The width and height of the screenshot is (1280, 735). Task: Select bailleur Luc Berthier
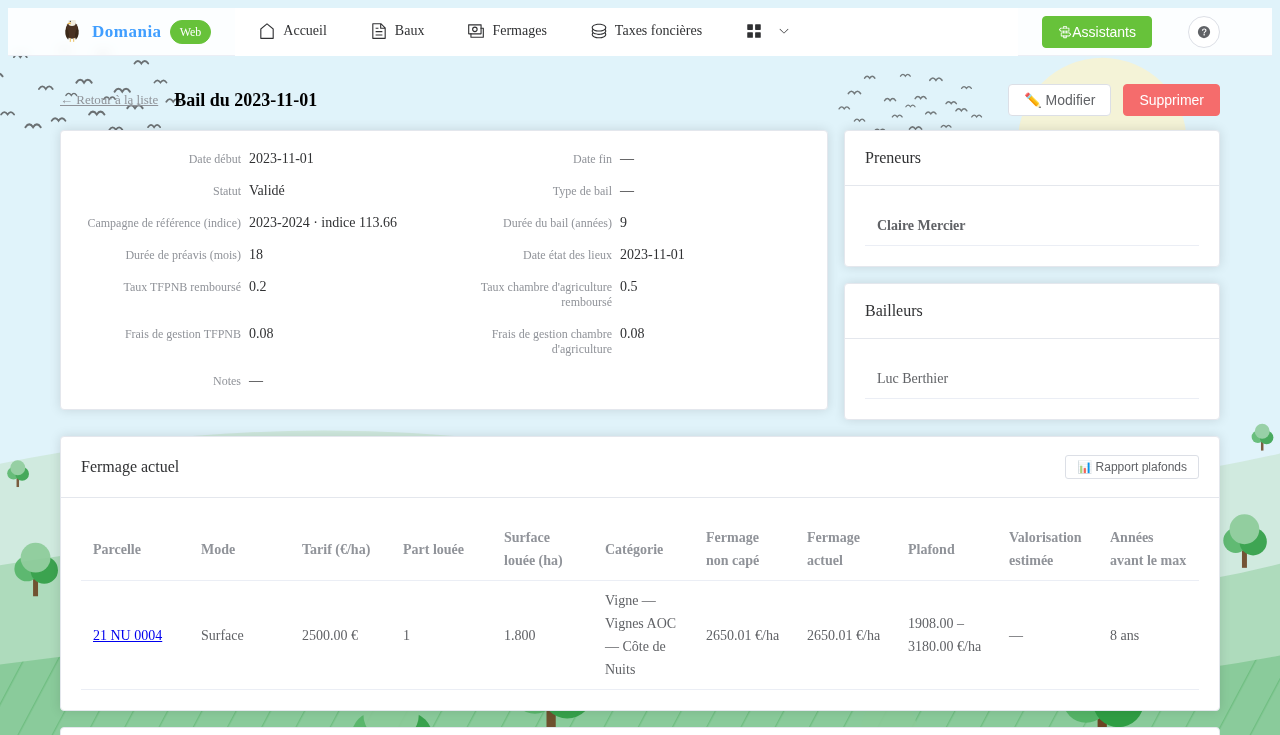912,379
